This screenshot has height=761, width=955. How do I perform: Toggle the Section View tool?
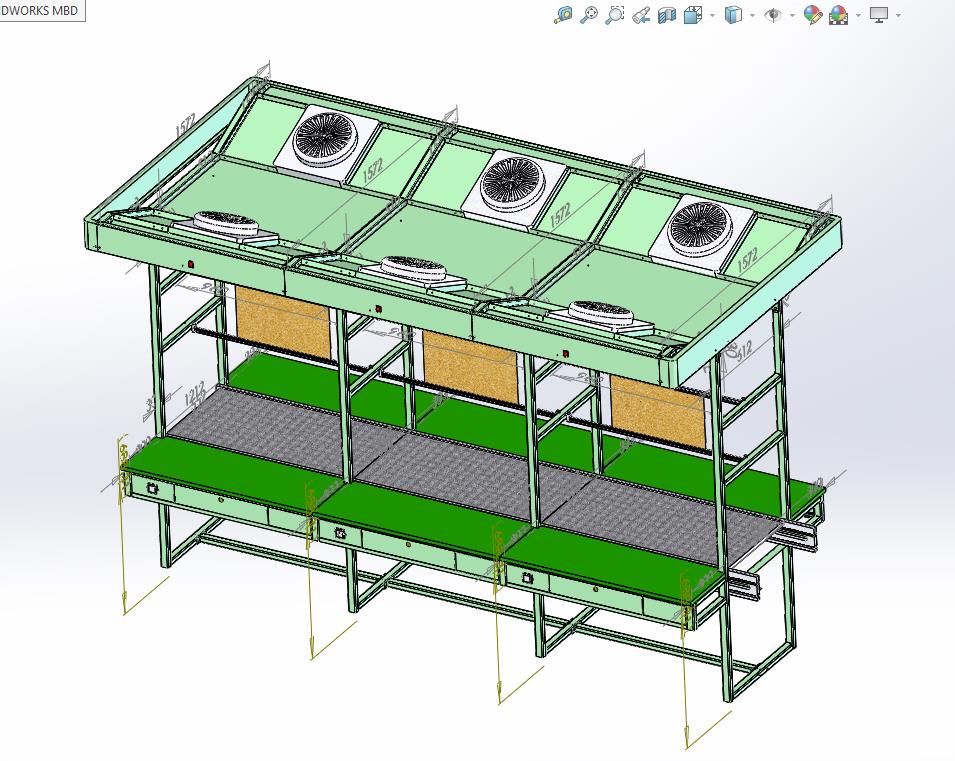[x=667, y=15]
